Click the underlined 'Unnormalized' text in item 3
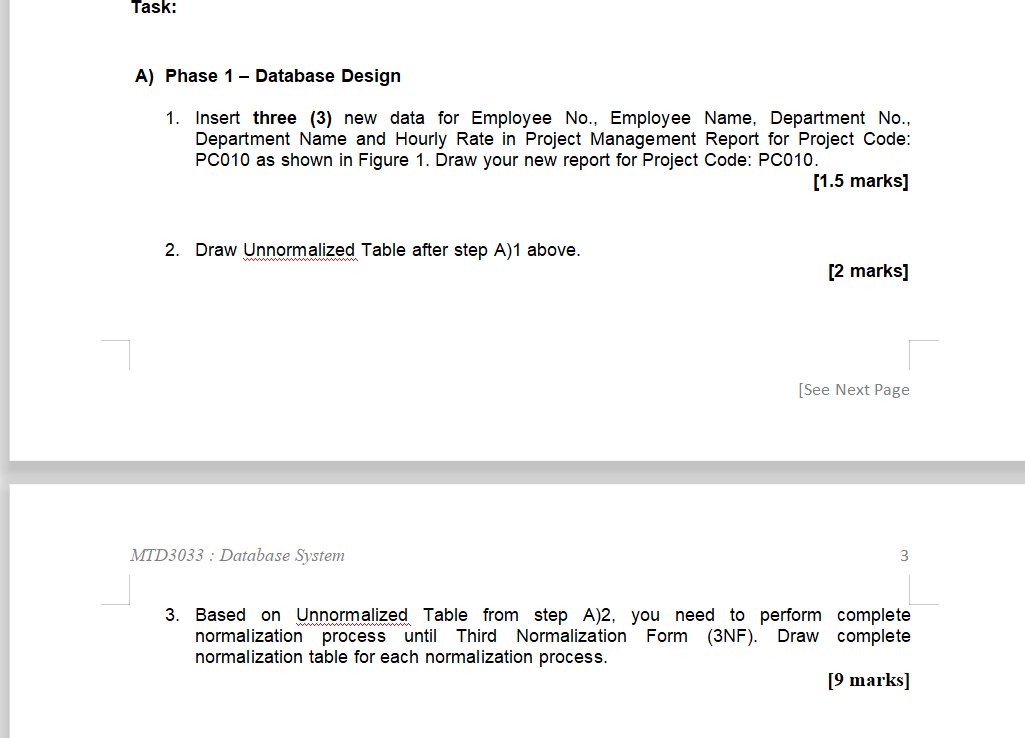Image resolution: width=1025 pixels, height=738 pixels. click(x=352, y=614)
